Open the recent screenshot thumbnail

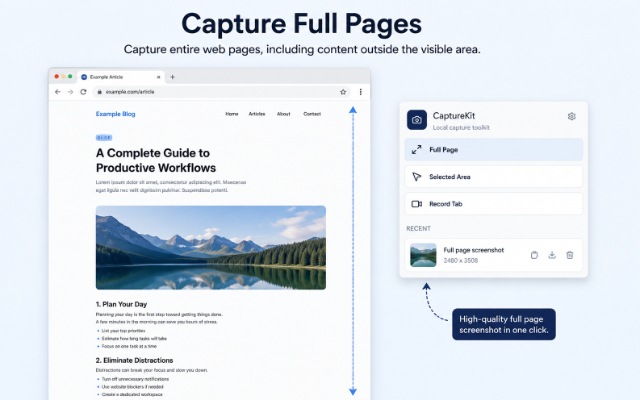click(x=423, y=255)
